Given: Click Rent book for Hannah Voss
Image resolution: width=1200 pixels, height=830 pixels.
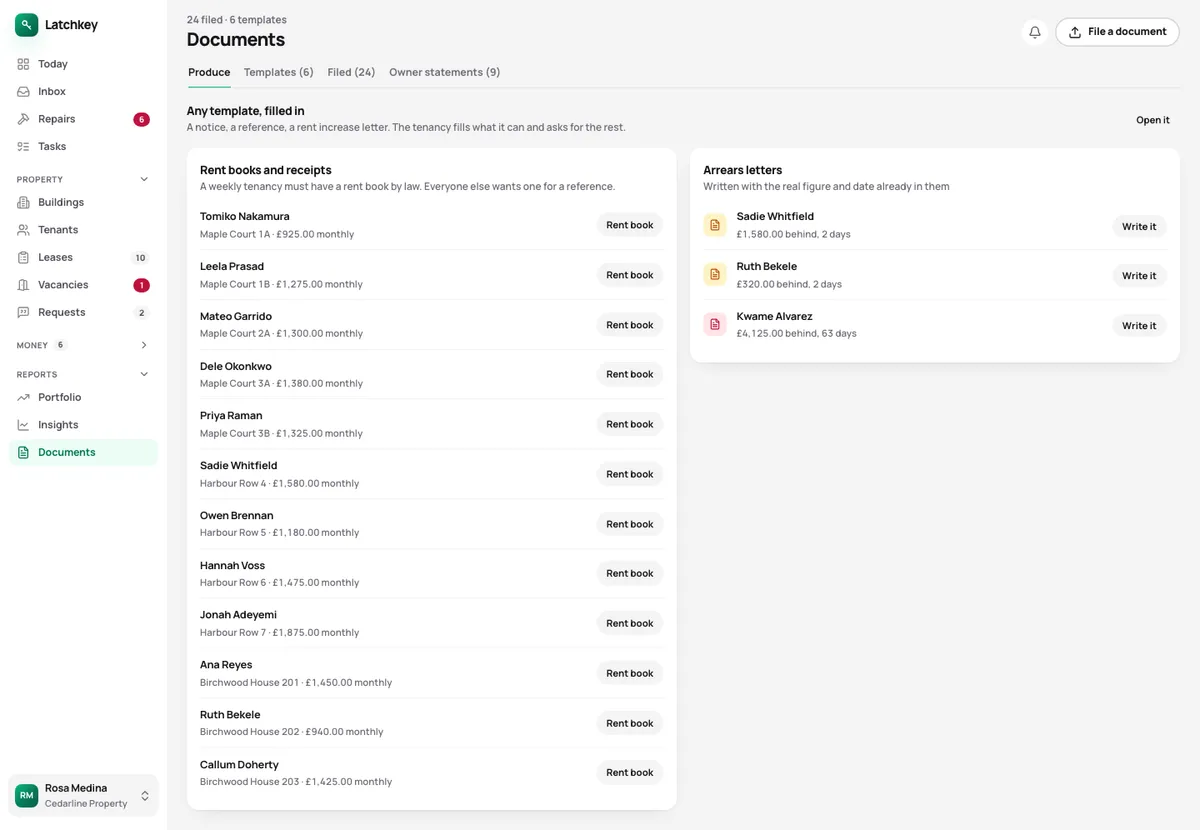Looking at the screenshot, I should point(630,574).
